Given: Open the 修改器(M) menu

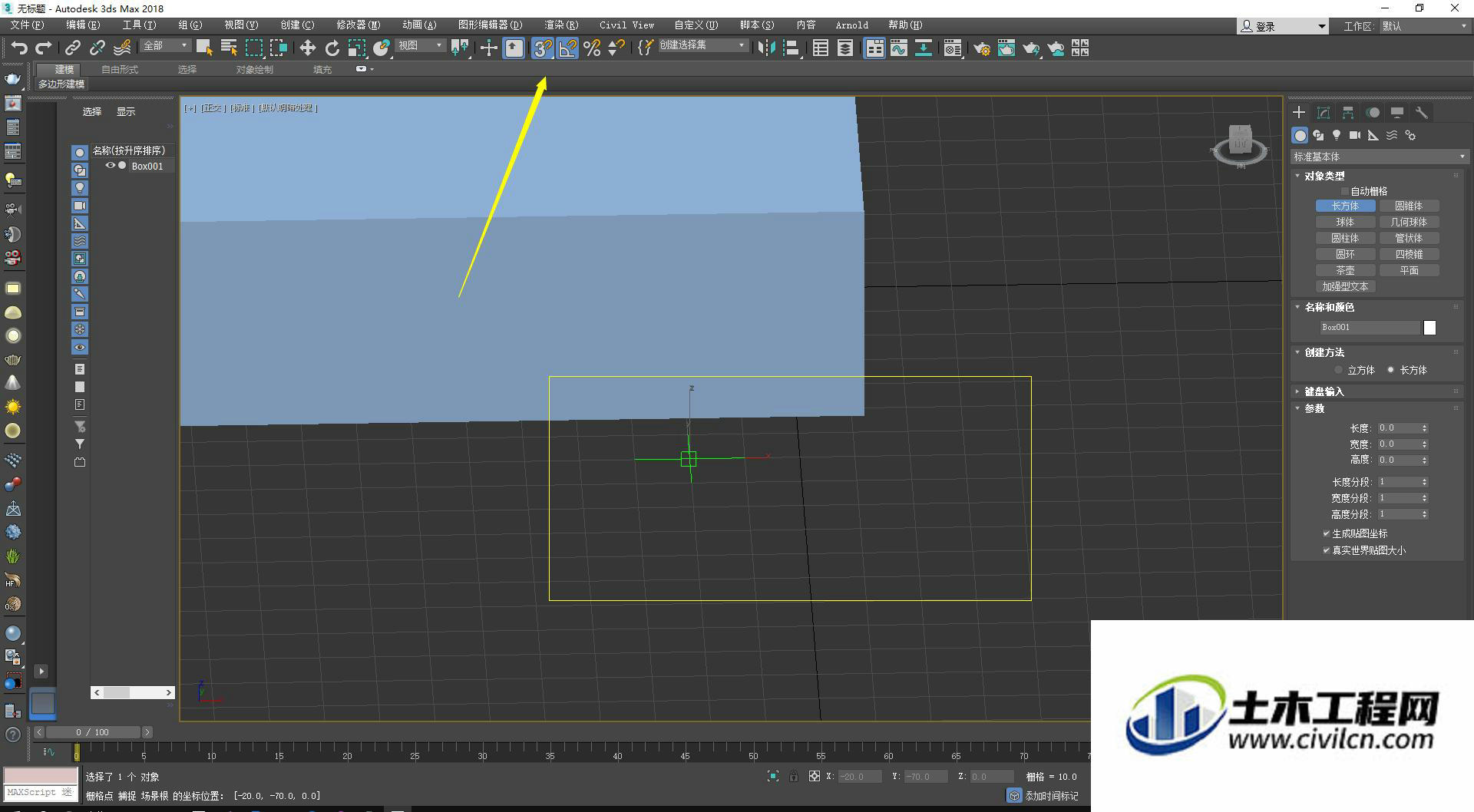Looking at the screenshot, I should point(358,25).
